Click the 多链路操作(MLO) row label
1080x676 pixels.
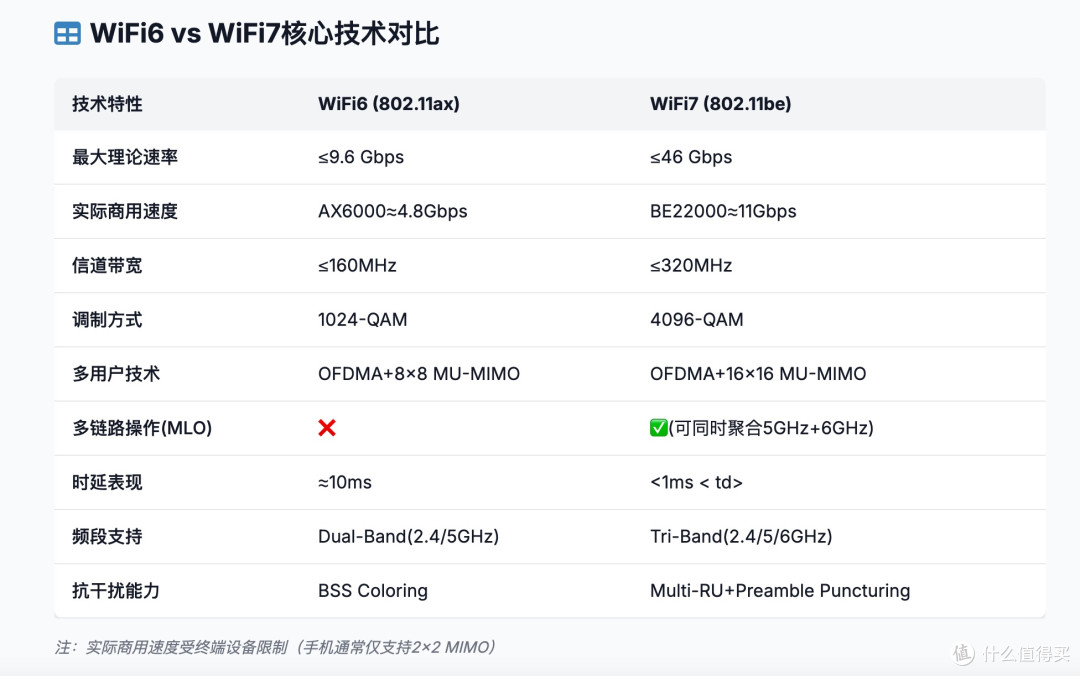click(142, 428)
